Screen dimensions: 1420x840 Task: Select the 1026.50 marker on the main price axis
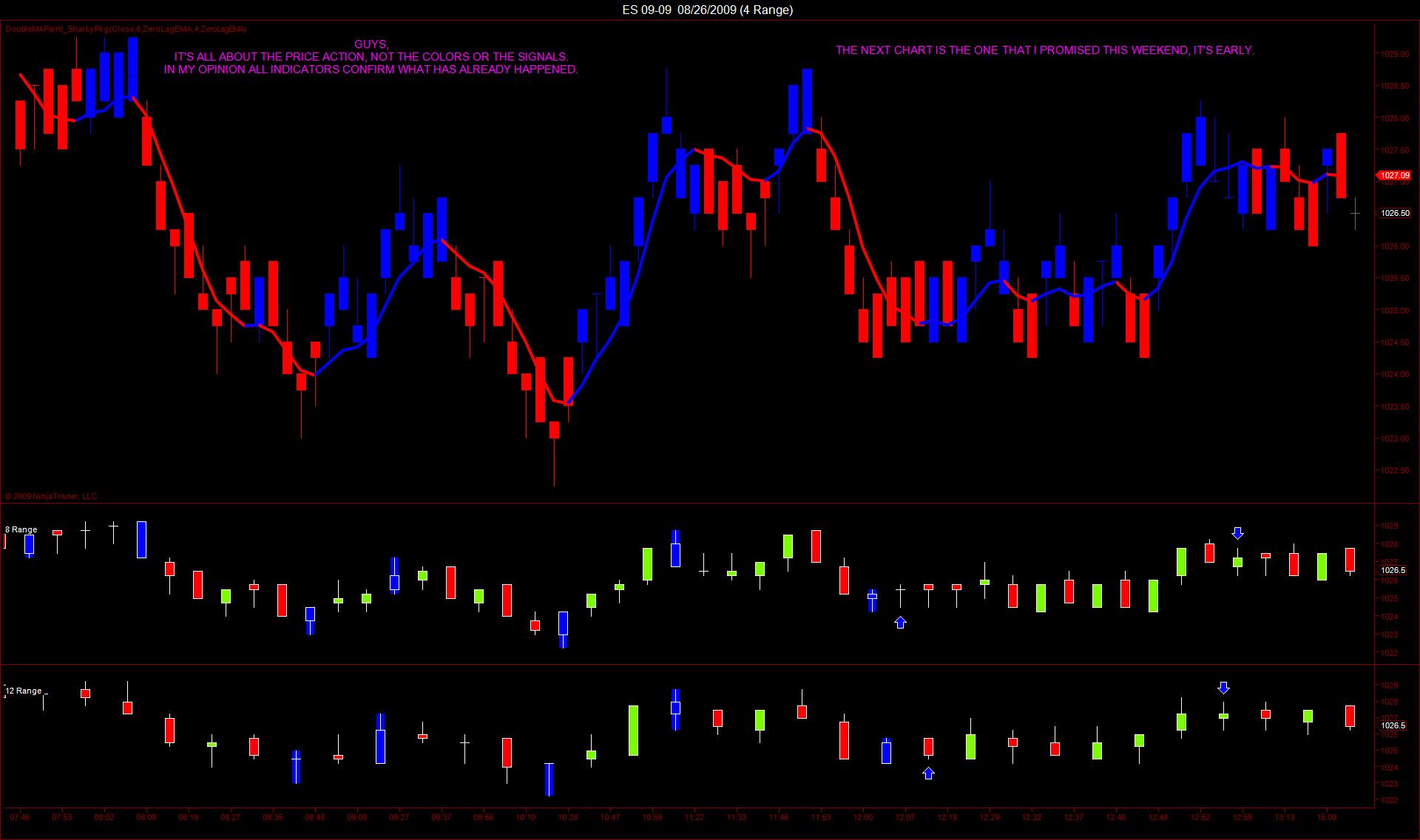pos(1395,213)
